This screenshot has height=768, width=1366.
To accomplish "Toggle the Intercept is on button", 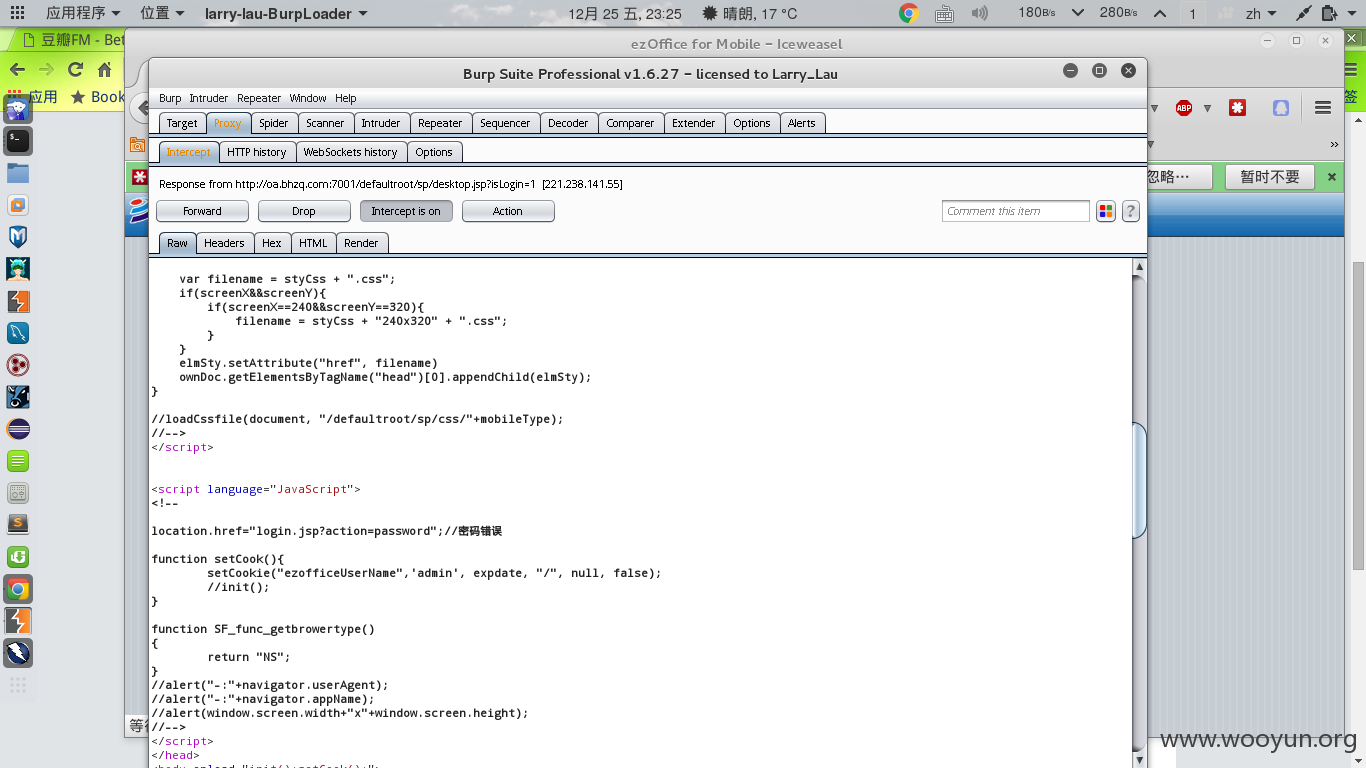I will click(x=406, y=211).
